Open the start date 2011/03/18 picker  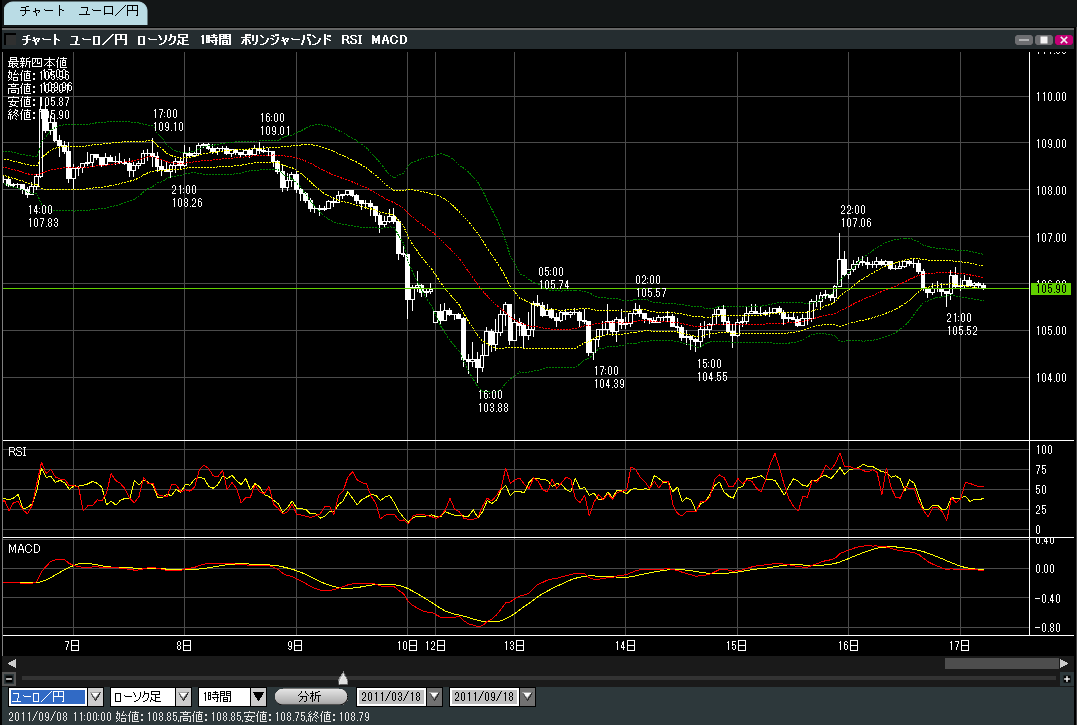click(x=434, y=697)
